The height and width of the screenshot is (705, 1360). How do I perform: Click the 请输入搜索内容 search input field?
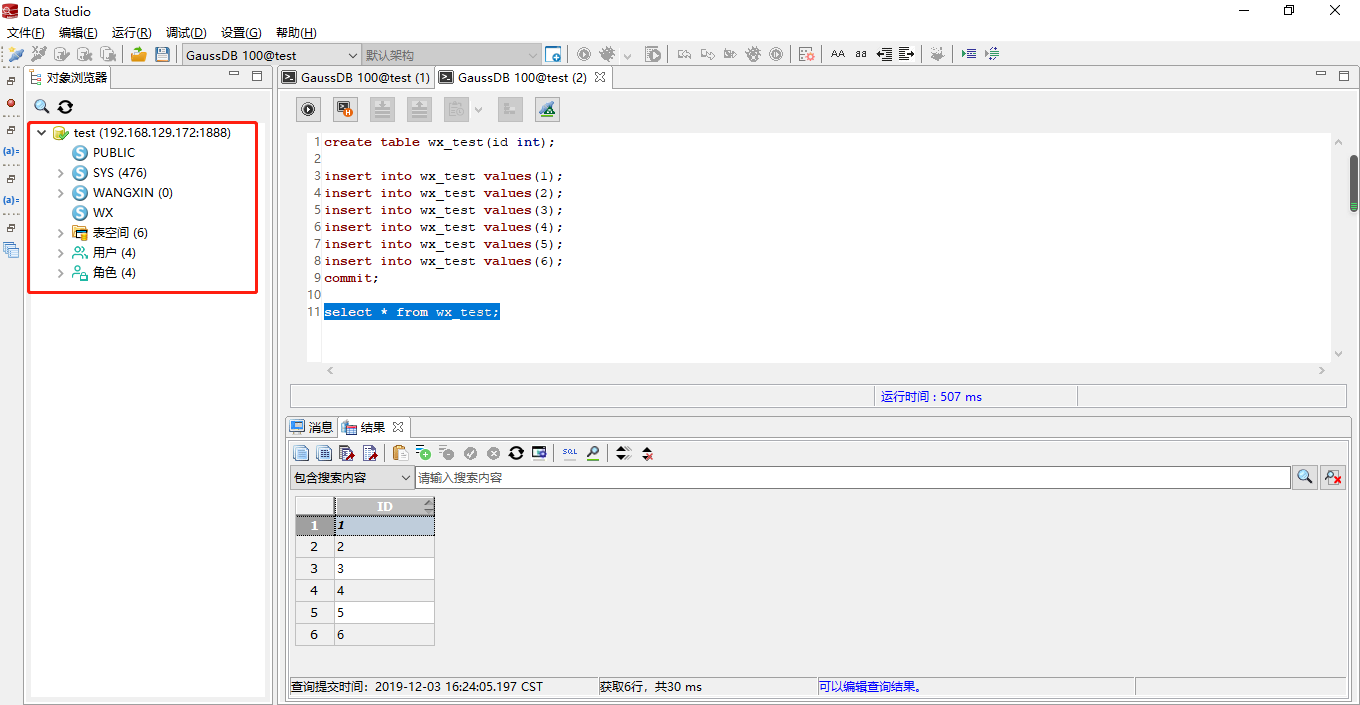point(850,478)
